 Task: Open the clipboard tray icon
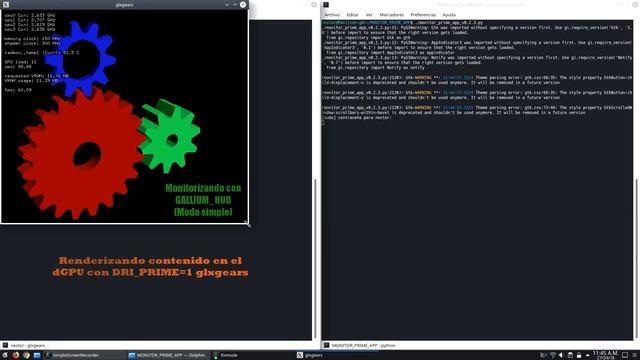570,355
